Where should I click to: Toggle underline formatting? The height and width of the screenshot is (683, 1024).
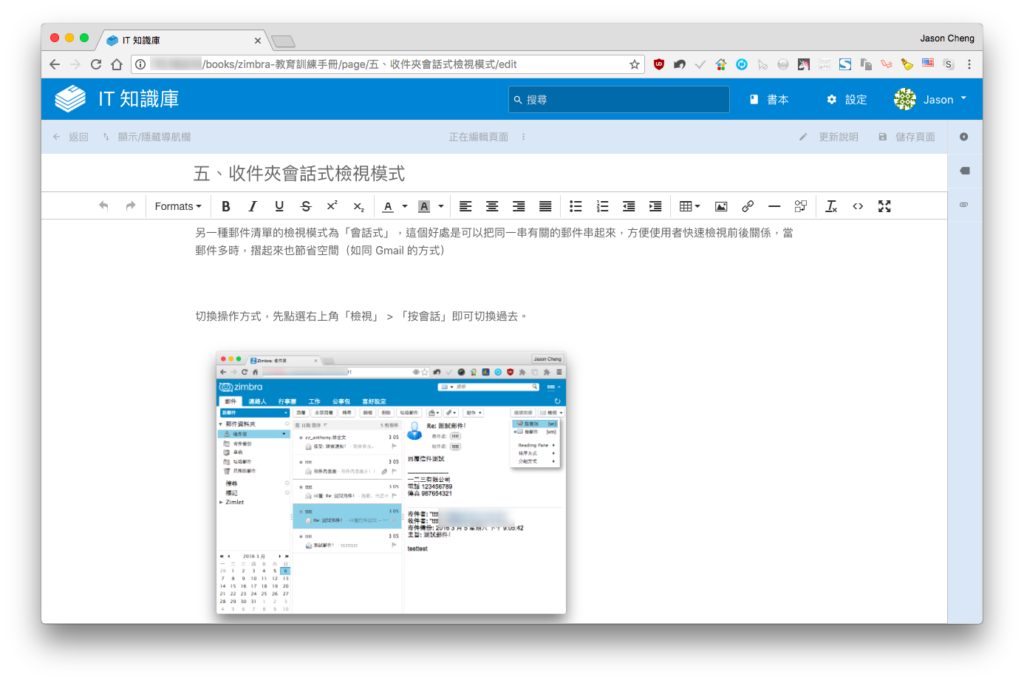pos(279,206)
